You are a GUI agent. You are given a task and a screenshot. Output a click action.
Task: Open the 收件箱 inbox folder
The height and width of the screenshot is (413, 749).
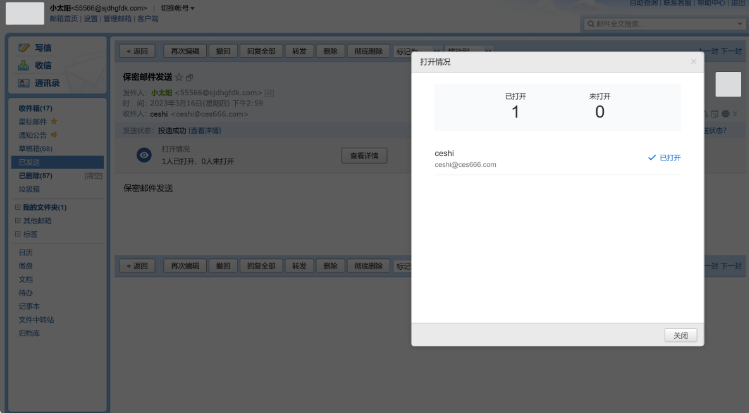click(35, 108)
